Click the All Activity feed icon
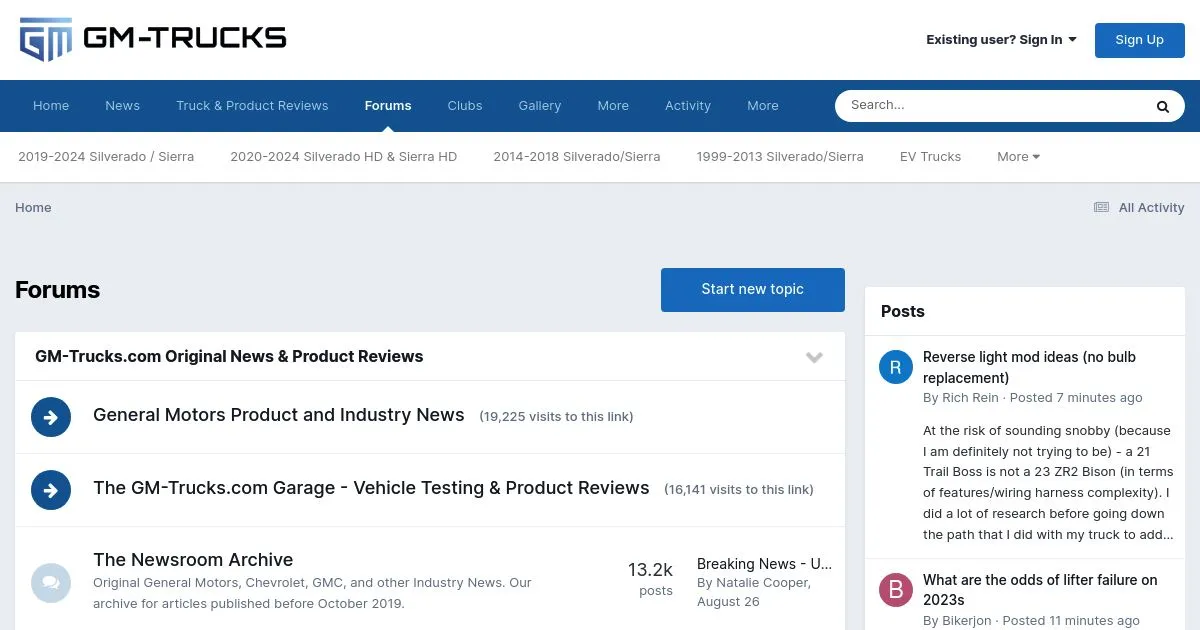The image size is (1200, 630). pos(1101,208)
